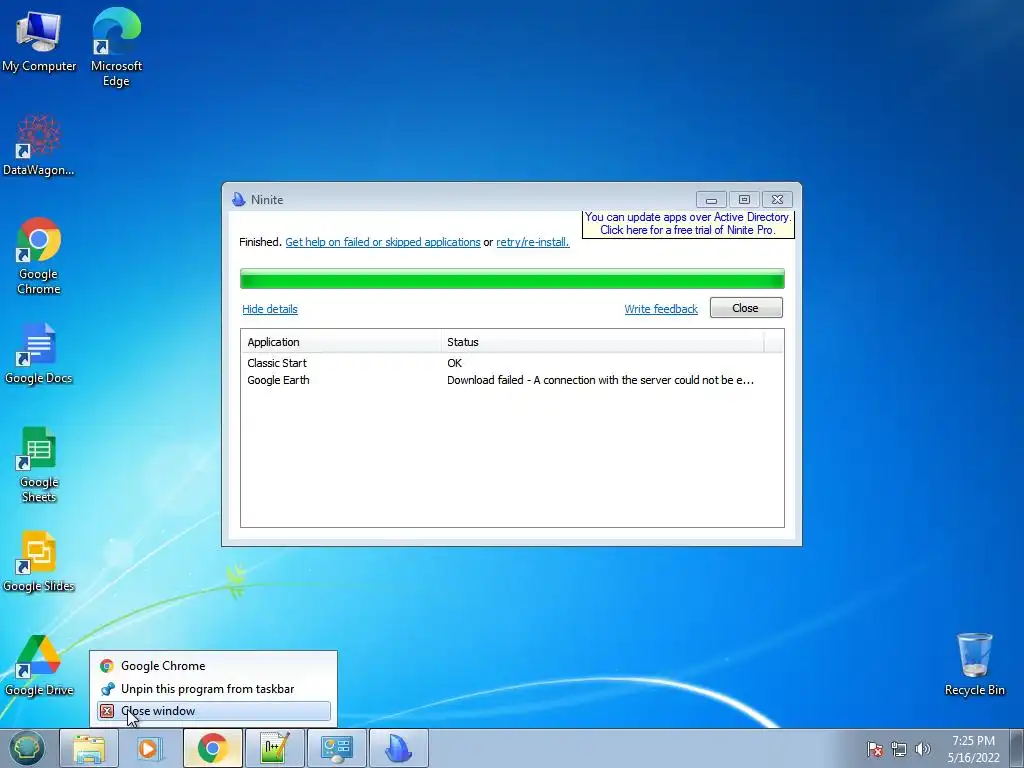This screenshot has width=1024, height=768.
Task: Open Google Chrome desktop shortcut
Action: 39,255
